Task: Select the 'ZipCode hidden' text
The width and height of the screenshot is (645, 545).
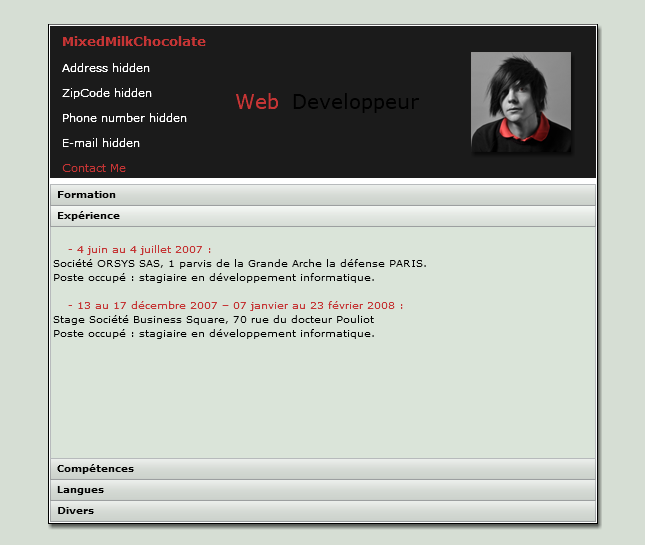Action: pyautogui.click(x=107, y=93)
